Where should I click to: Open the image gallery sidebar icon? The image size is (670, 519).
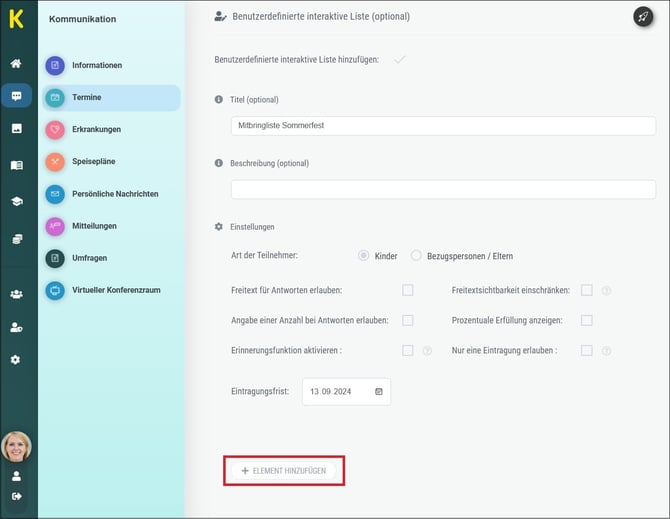pos(16,128)
